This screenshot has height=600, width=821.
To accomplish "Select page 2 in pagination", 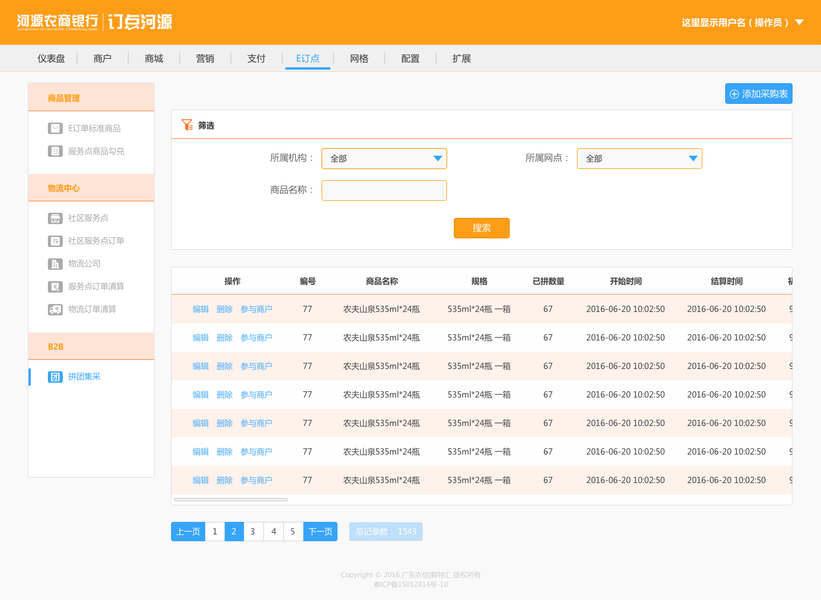I will (x=234, y=531).
